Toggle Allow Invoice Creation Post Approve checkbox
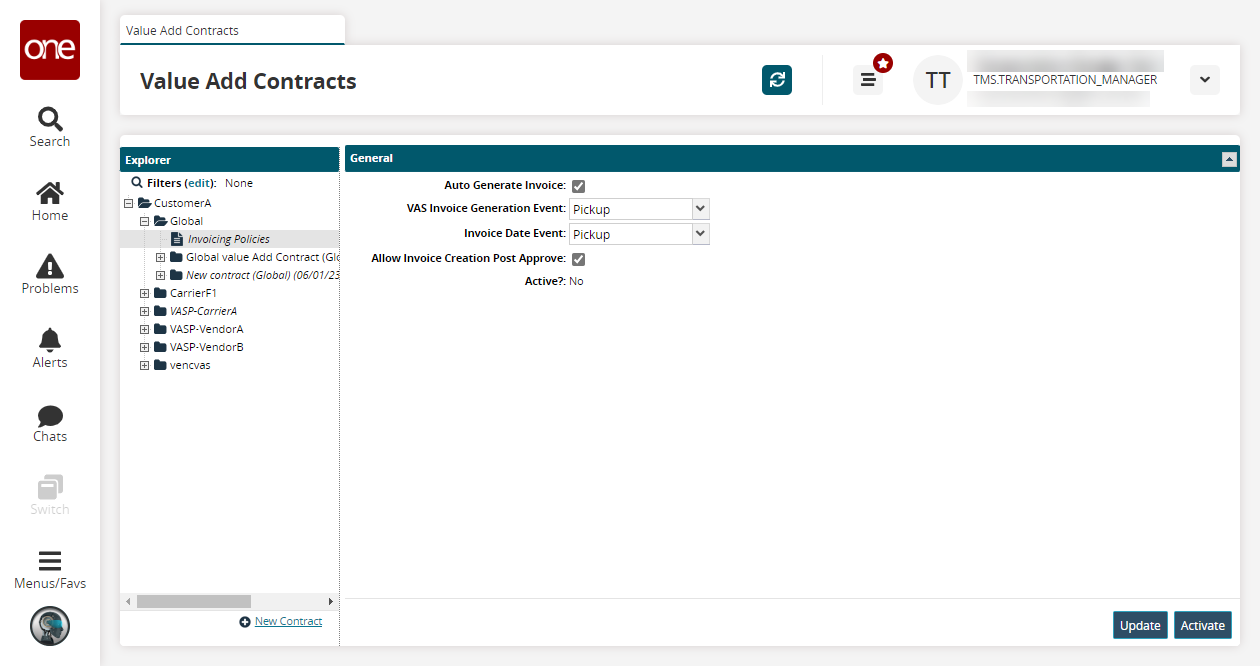 [x=578, y=260]
